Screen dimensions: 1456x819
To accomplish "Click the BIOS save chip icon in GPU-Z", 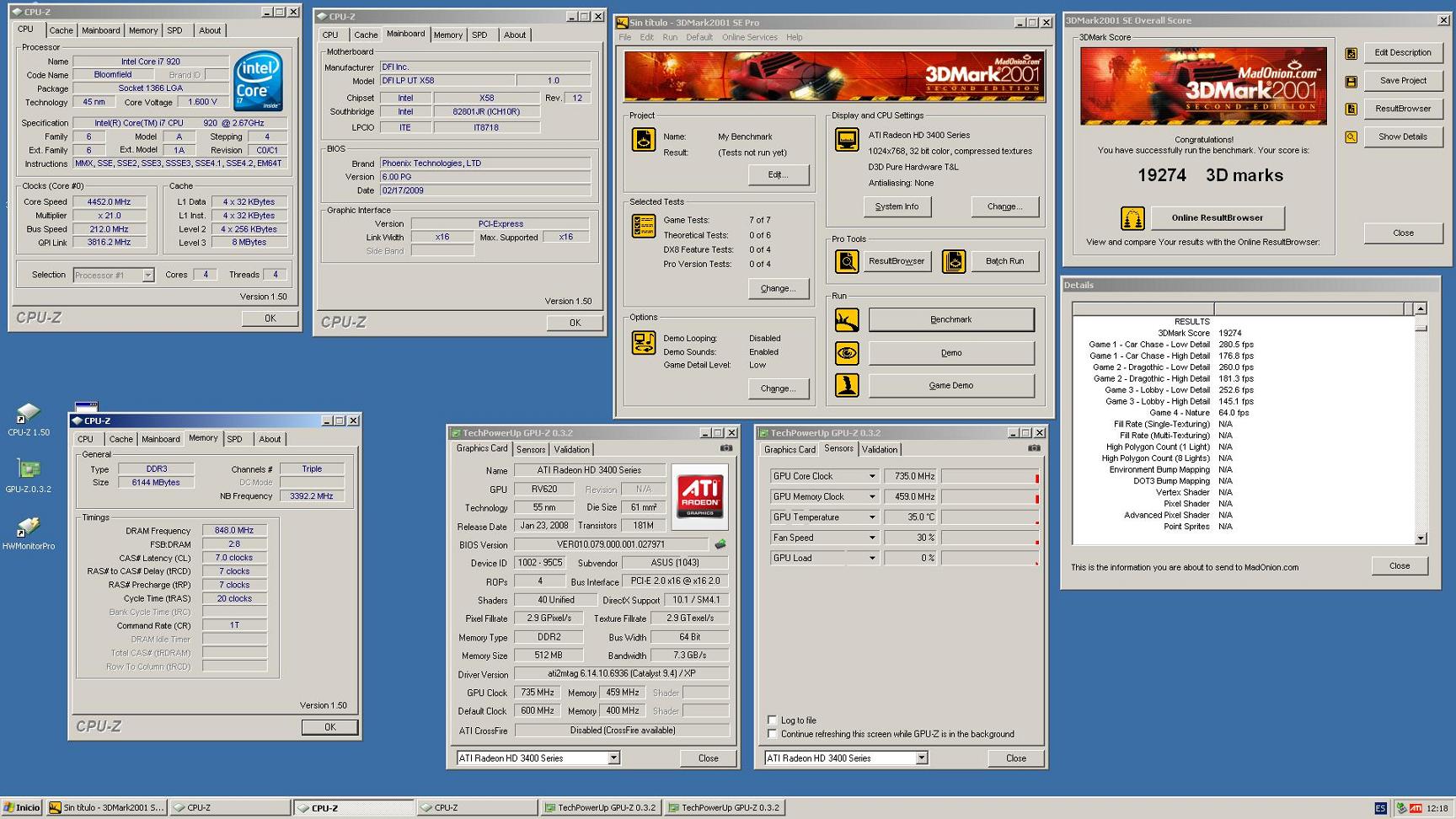I will (x=720, y=544).
